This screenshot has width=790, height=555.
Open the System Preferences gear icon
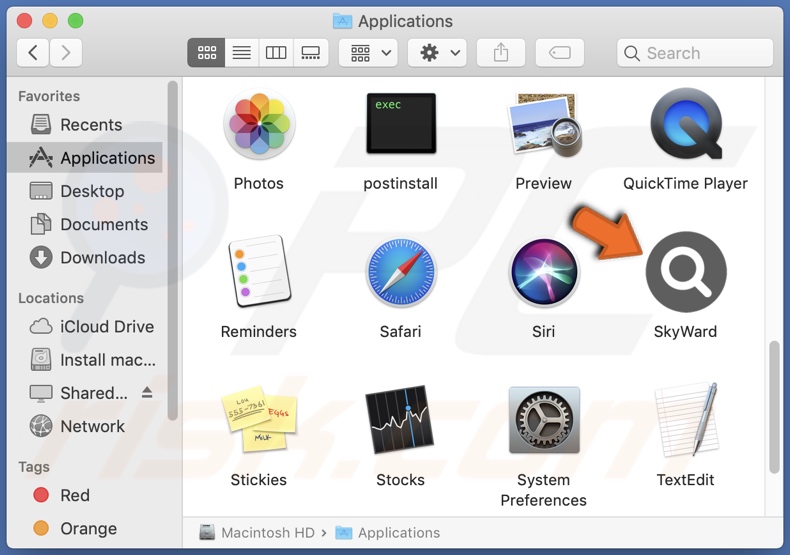click(x=544, y=420)
